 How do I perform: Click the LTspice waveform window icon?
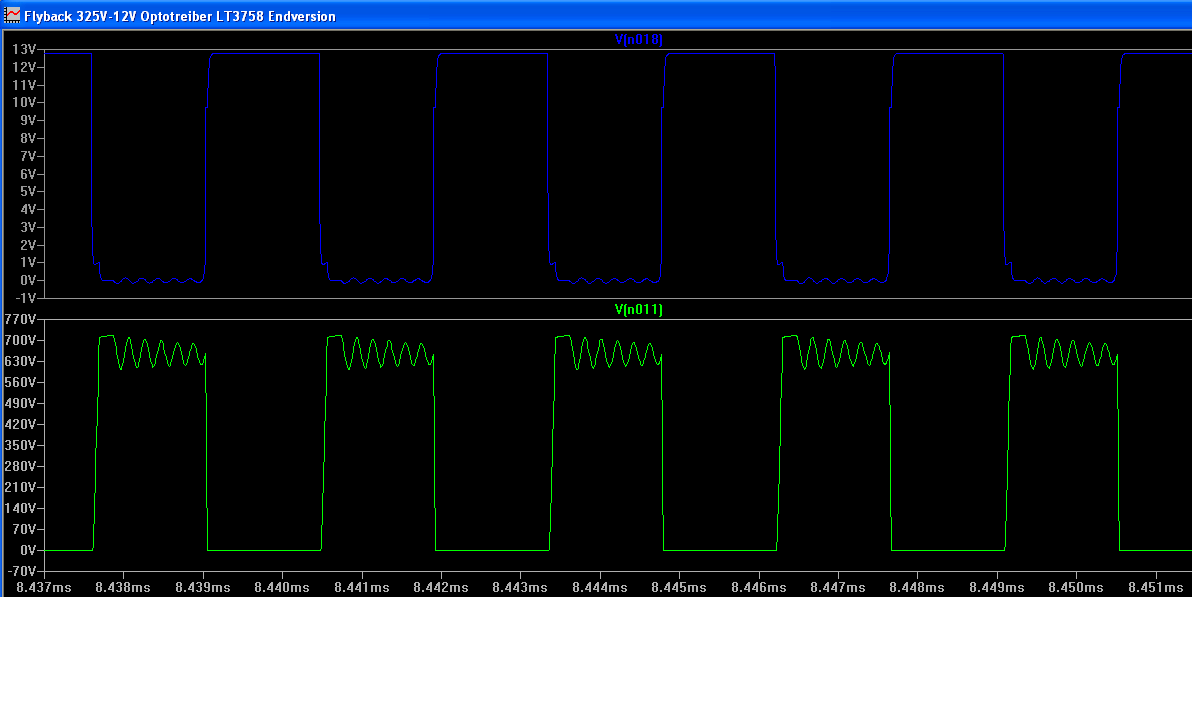13,16
